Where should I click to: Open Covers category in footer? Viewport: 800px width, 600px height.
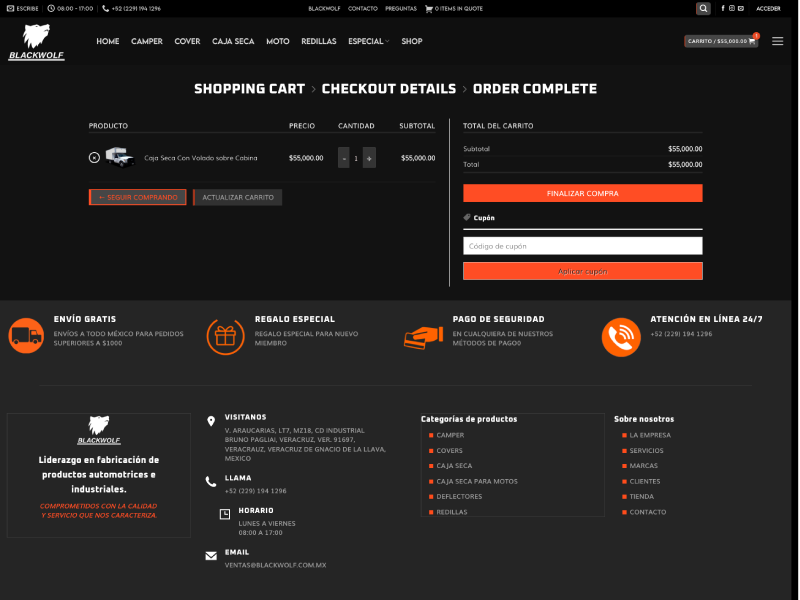click(x=449, y=451)
